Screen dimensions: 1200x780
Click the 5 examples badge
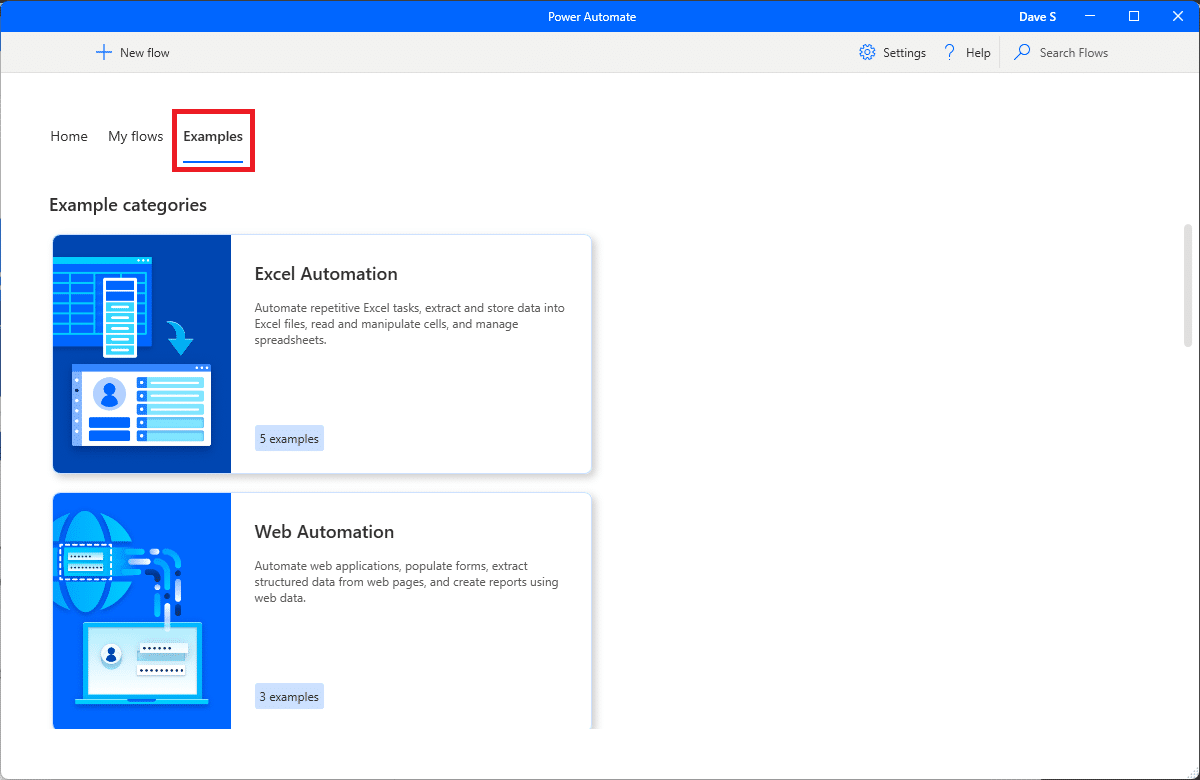[289, 438]
